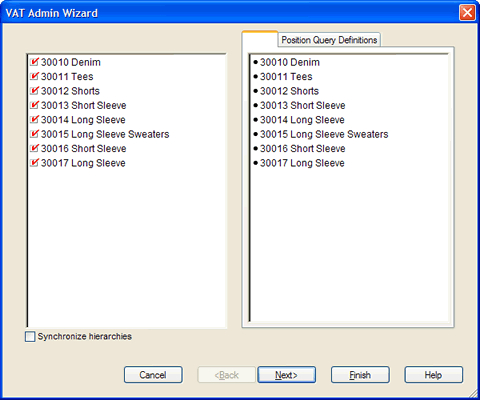Select 30012 Shorts label in left list

point(70,91)
